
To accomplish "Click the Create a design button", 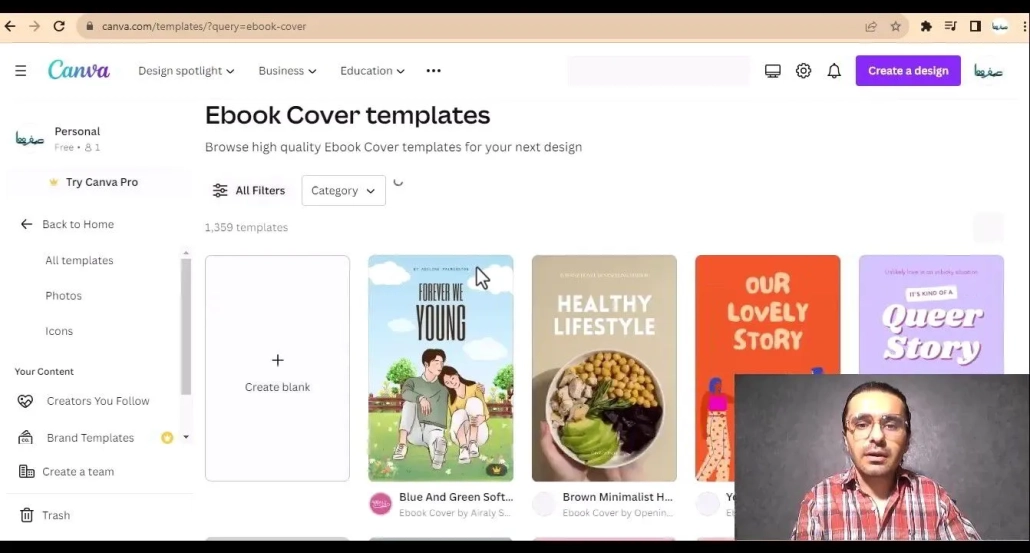I will click(907, 71).
